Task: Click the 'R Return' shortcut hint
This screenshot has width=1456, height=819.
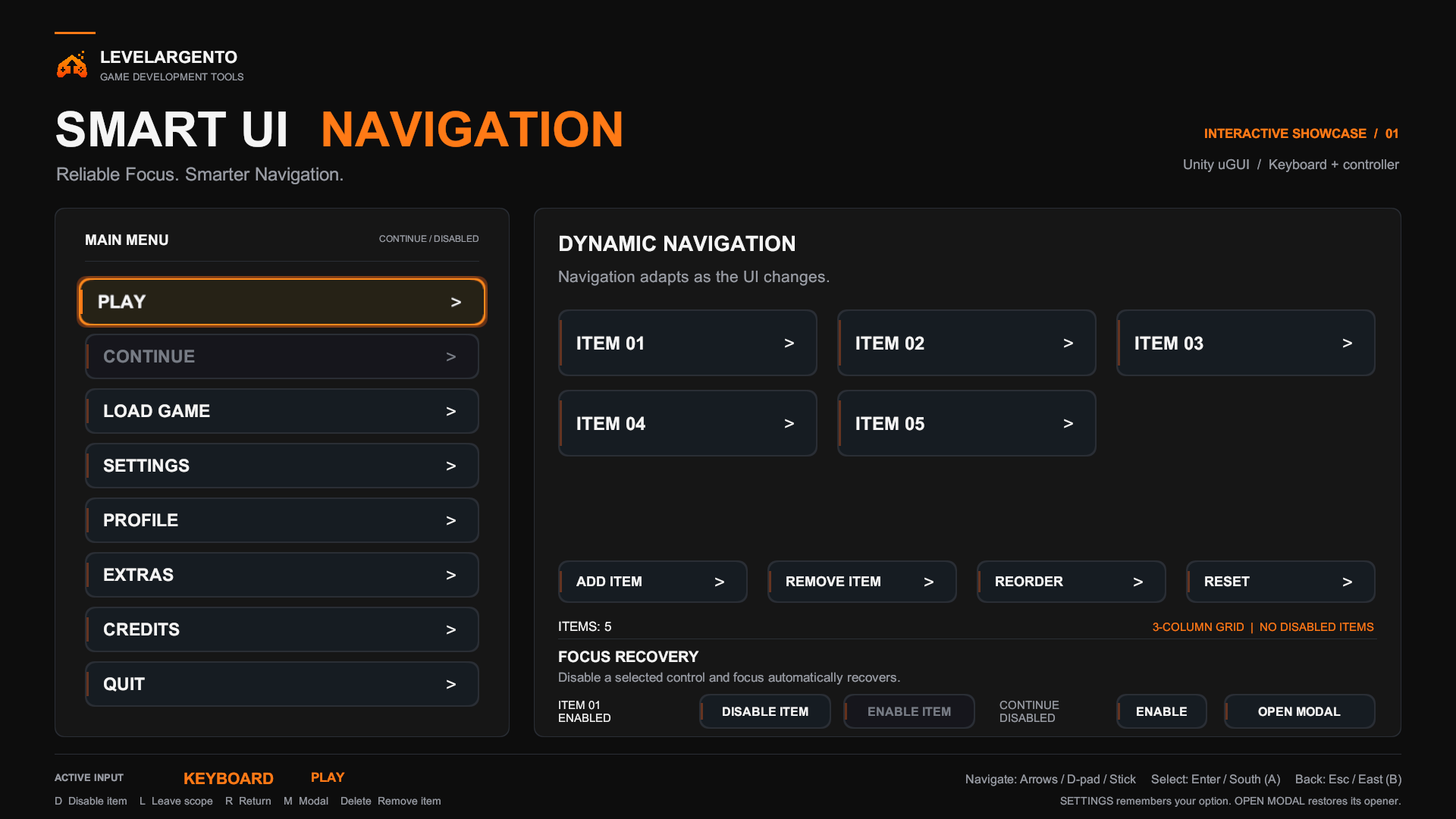Action: click(x=248, y=801)
